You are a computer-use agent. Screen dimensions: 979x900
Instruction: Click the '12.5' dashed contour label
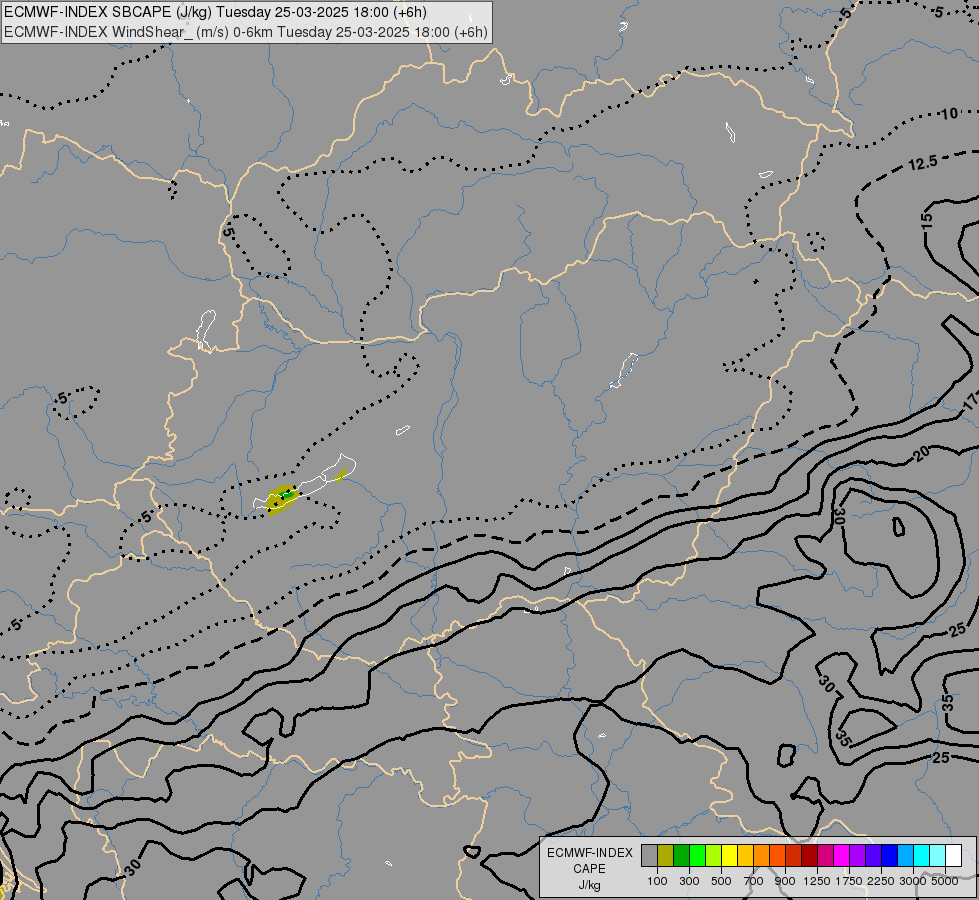[923, 164]
